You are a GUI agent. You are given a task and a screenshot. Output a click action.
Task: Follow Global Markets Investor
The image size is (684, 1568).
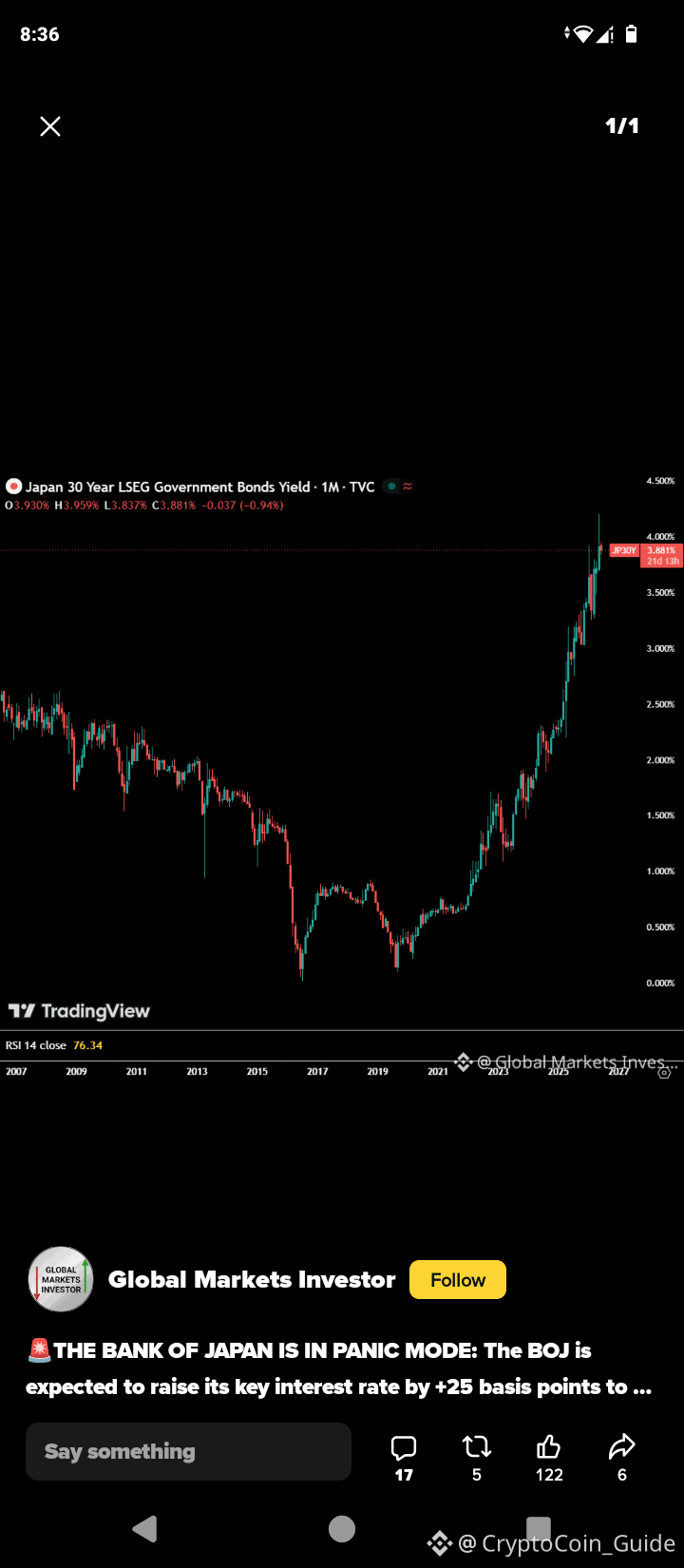pyautogui.click(x=458, y=1280)
